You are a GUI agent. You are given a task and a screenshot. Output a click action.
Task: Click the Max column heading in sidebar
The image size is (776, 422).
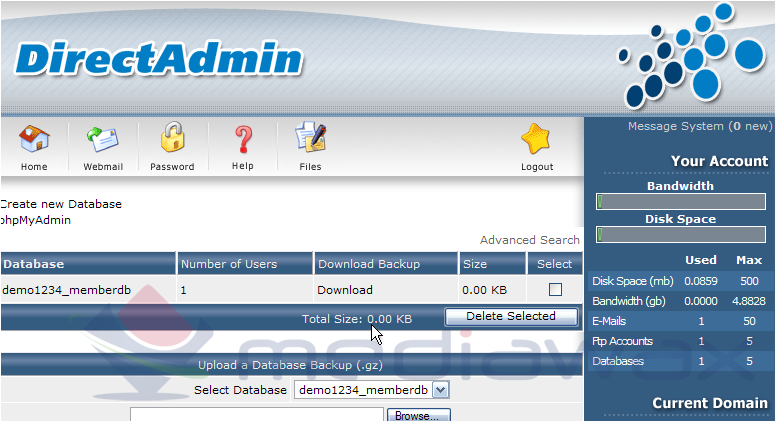pos(749,260)
